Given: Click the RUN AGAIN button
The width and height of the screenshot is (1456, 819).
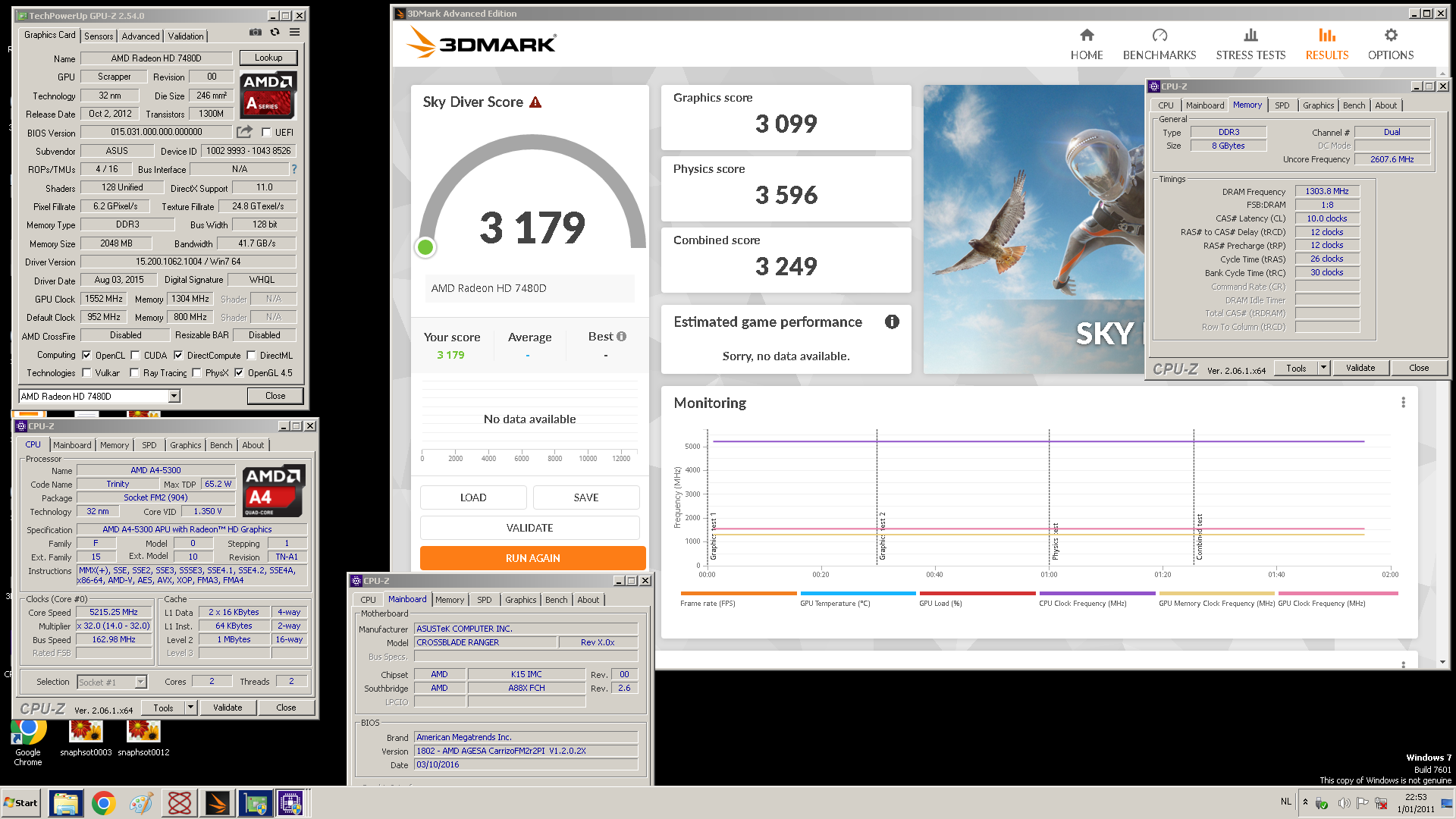Looking at the screenshot, I should (x=533, y=558).
